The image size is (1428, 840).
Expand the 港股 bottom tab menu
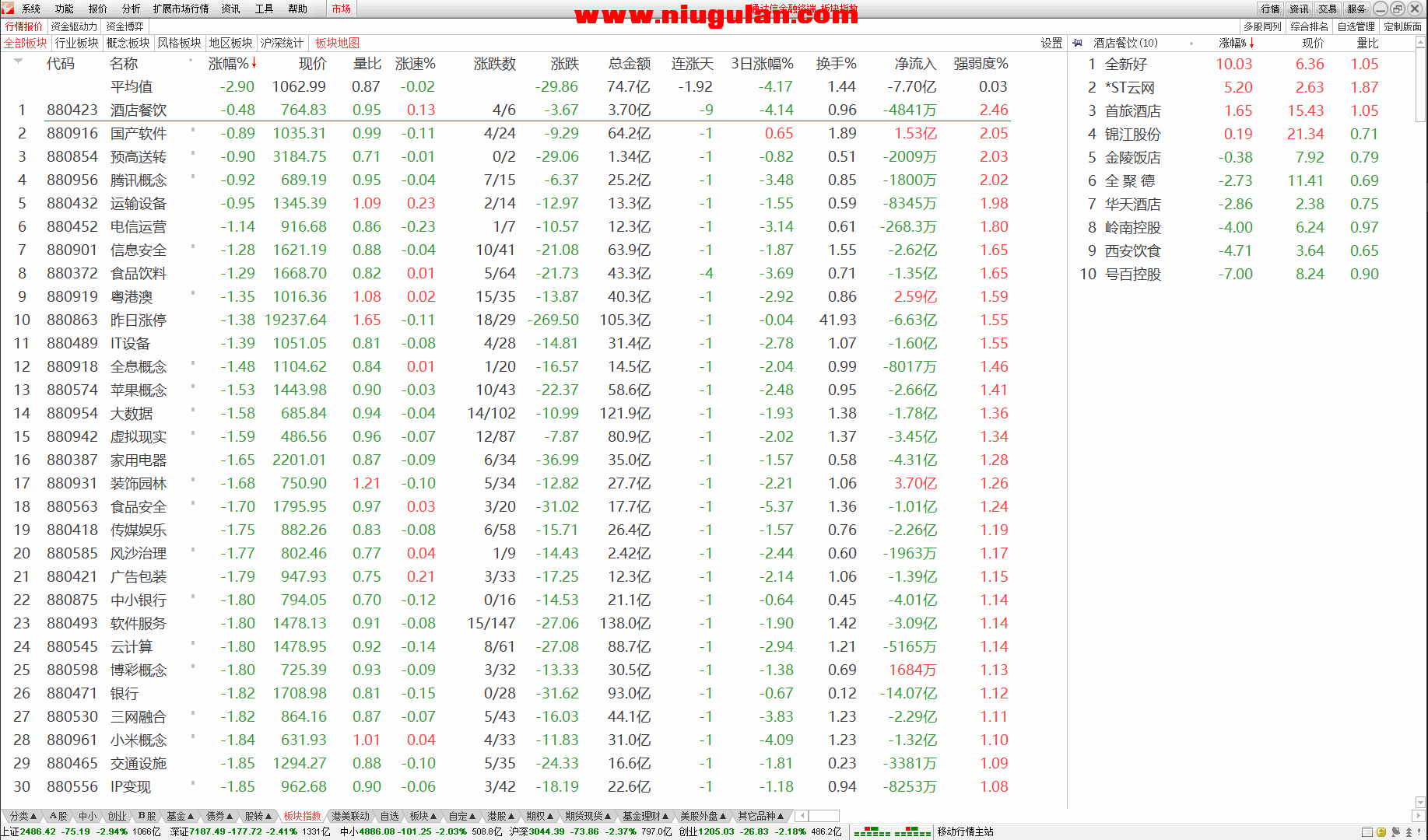[501, 816]
